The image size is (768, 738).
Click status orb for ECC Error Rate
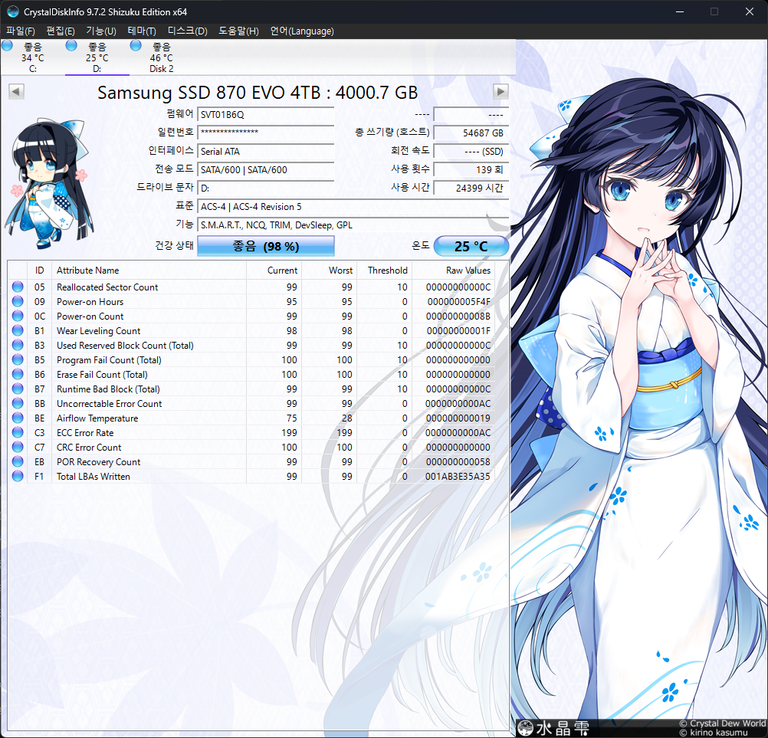tap(18, 432)
